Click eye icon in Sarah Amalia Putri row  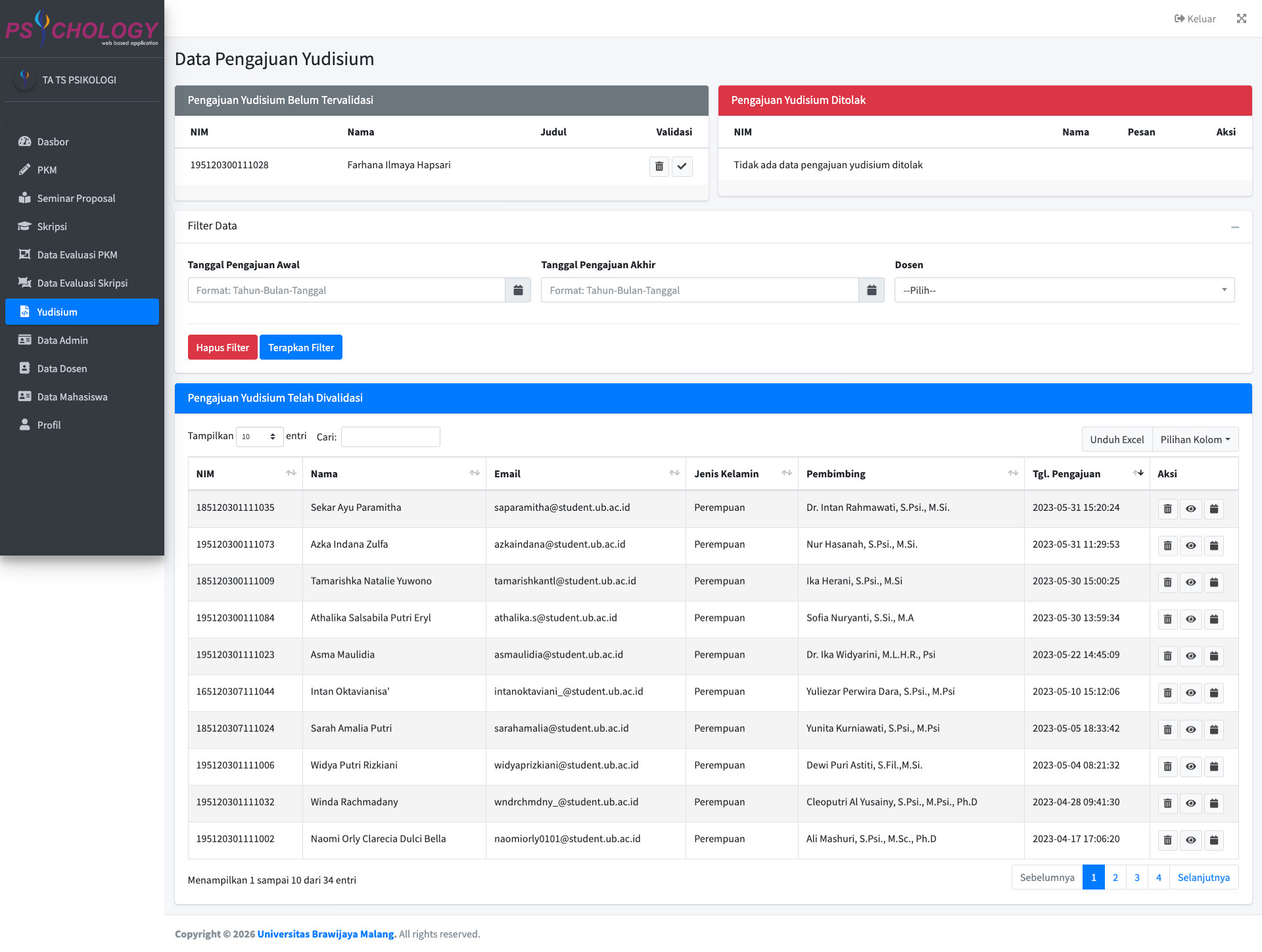(x=1190, y=730)
